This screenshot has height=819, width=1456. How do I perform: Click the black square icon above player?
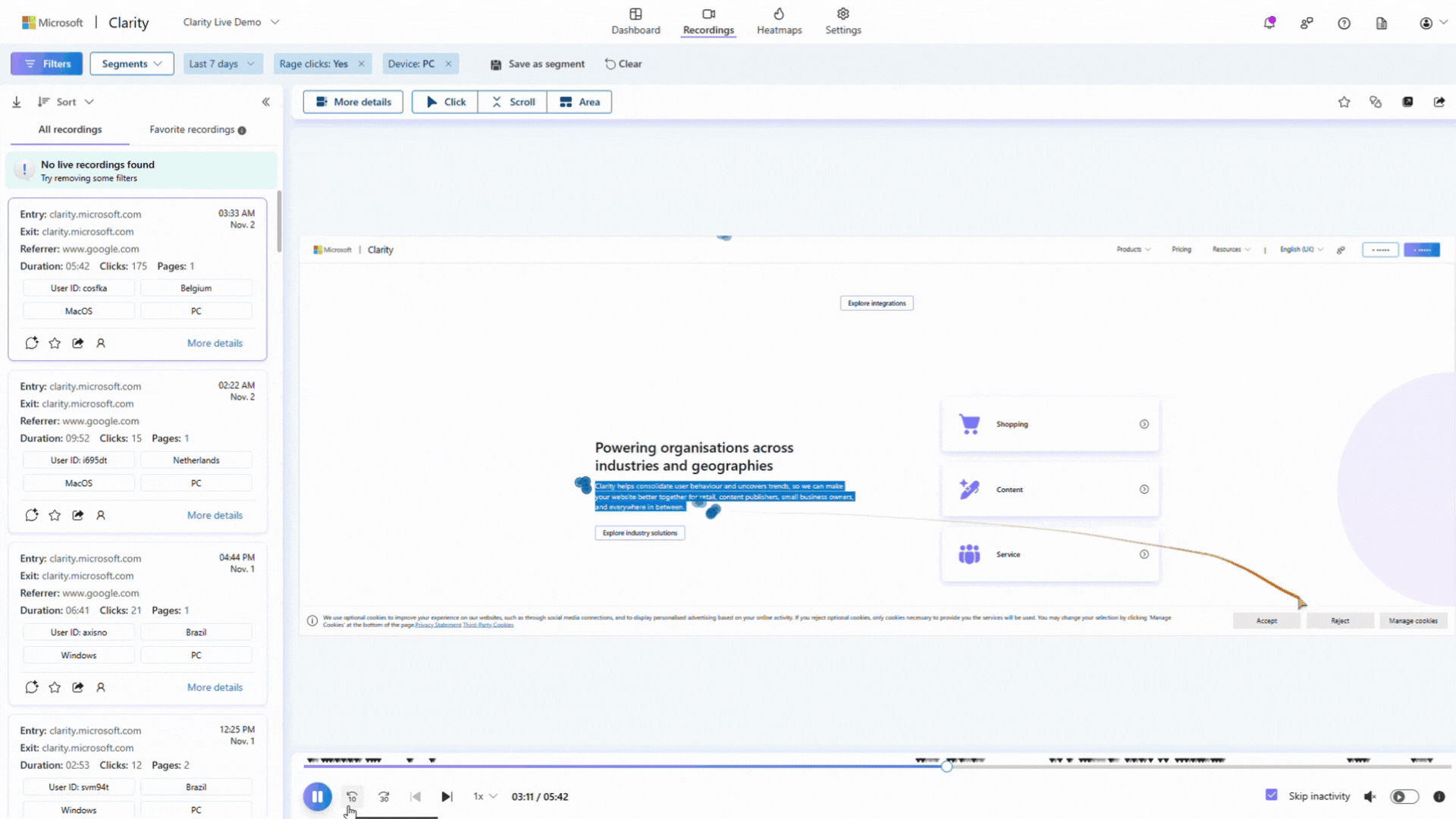(1407, 102)
